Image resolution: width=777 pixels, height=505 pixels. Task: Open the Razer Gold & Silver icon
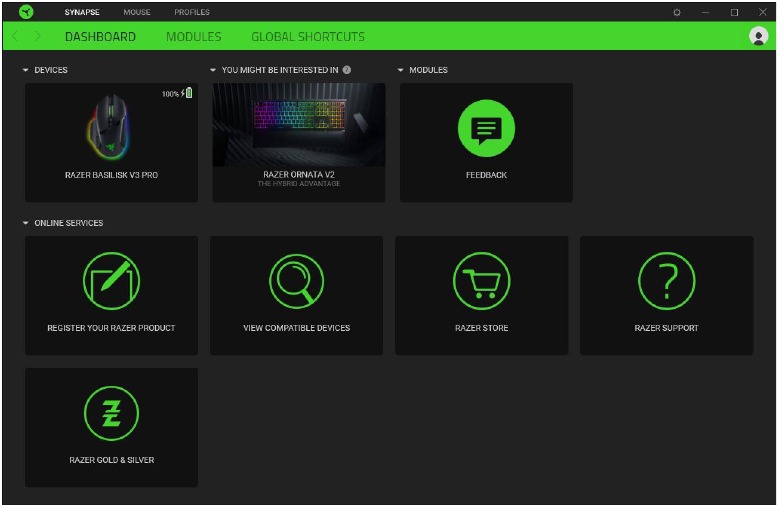111,413
